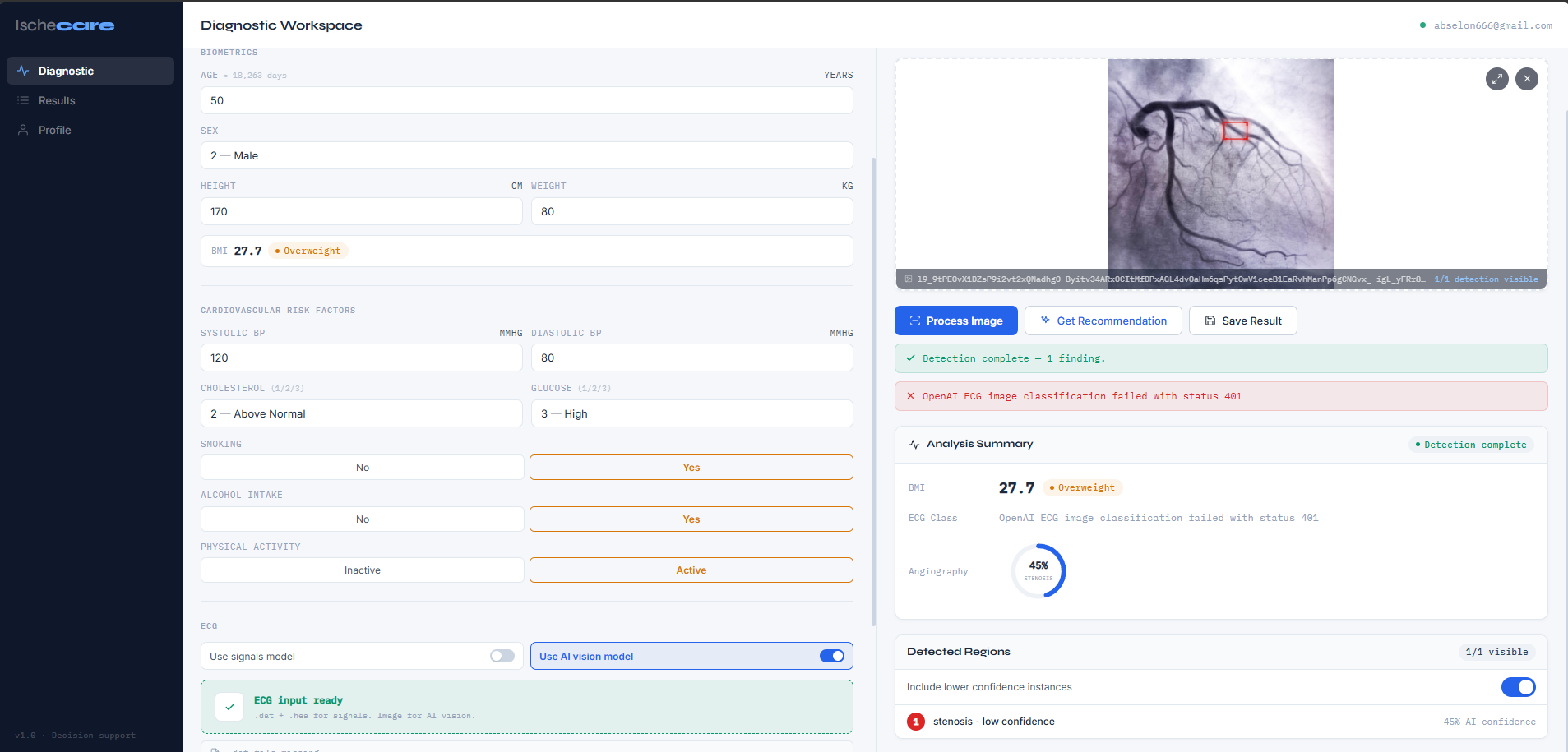
Task: Click the Diagnostic pulse icon in sidebar
Action: tap(23, 71)
